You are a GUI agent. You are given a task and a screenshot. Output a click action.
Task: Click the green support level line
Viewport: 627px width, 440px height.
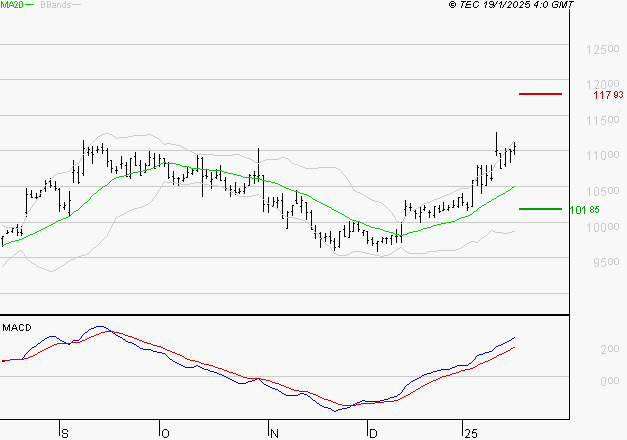tap(540, 209)
